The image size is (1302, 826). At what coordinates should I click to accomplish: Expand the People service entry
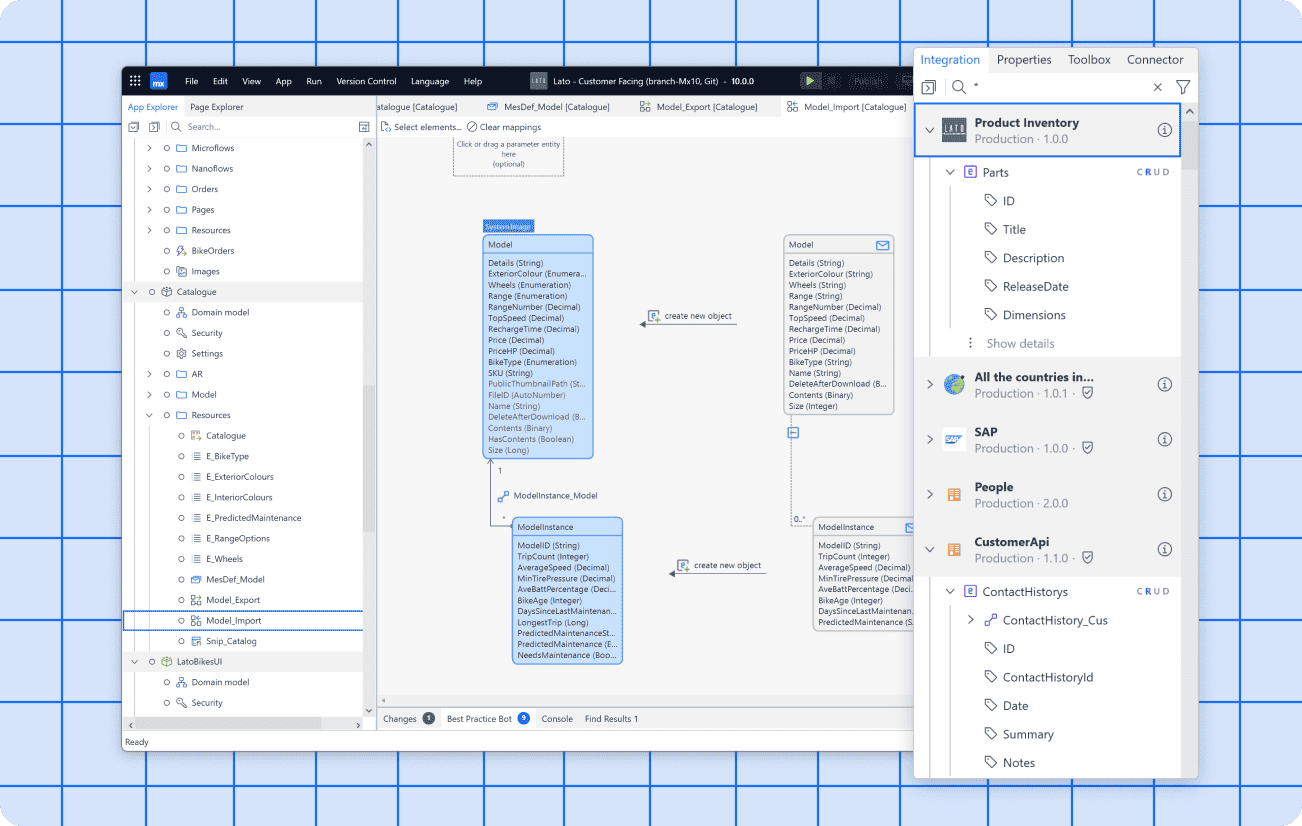(x=930, y=494)
